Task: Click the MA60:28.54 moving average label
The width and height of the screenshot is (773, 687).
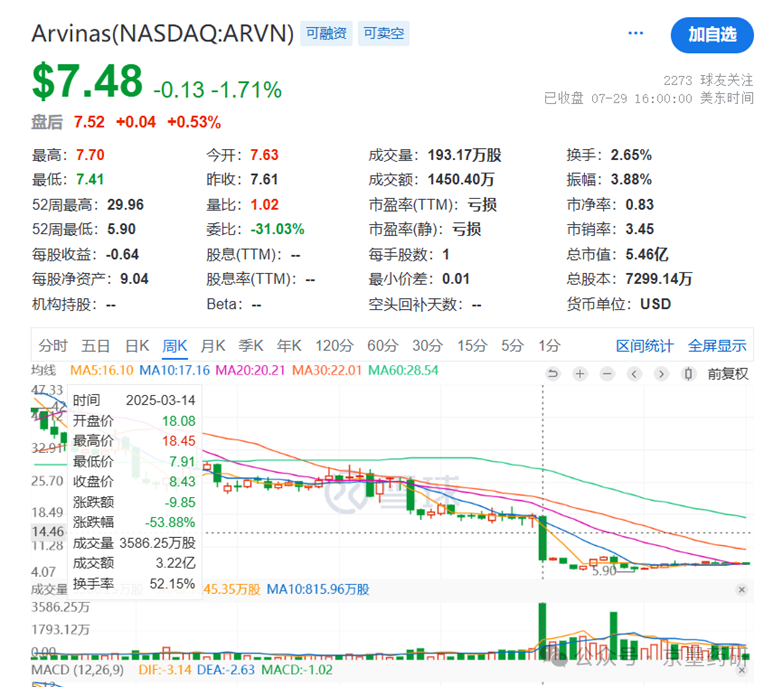Action: point(403,370)
